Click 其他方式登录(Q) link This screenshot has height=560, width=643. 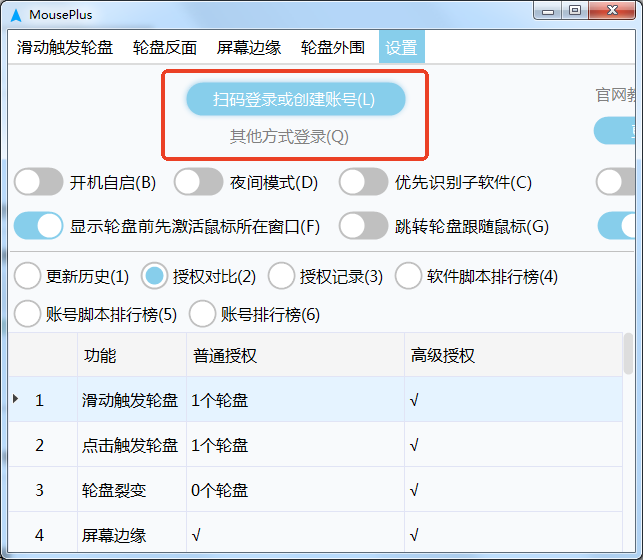(x=289, y=137)
